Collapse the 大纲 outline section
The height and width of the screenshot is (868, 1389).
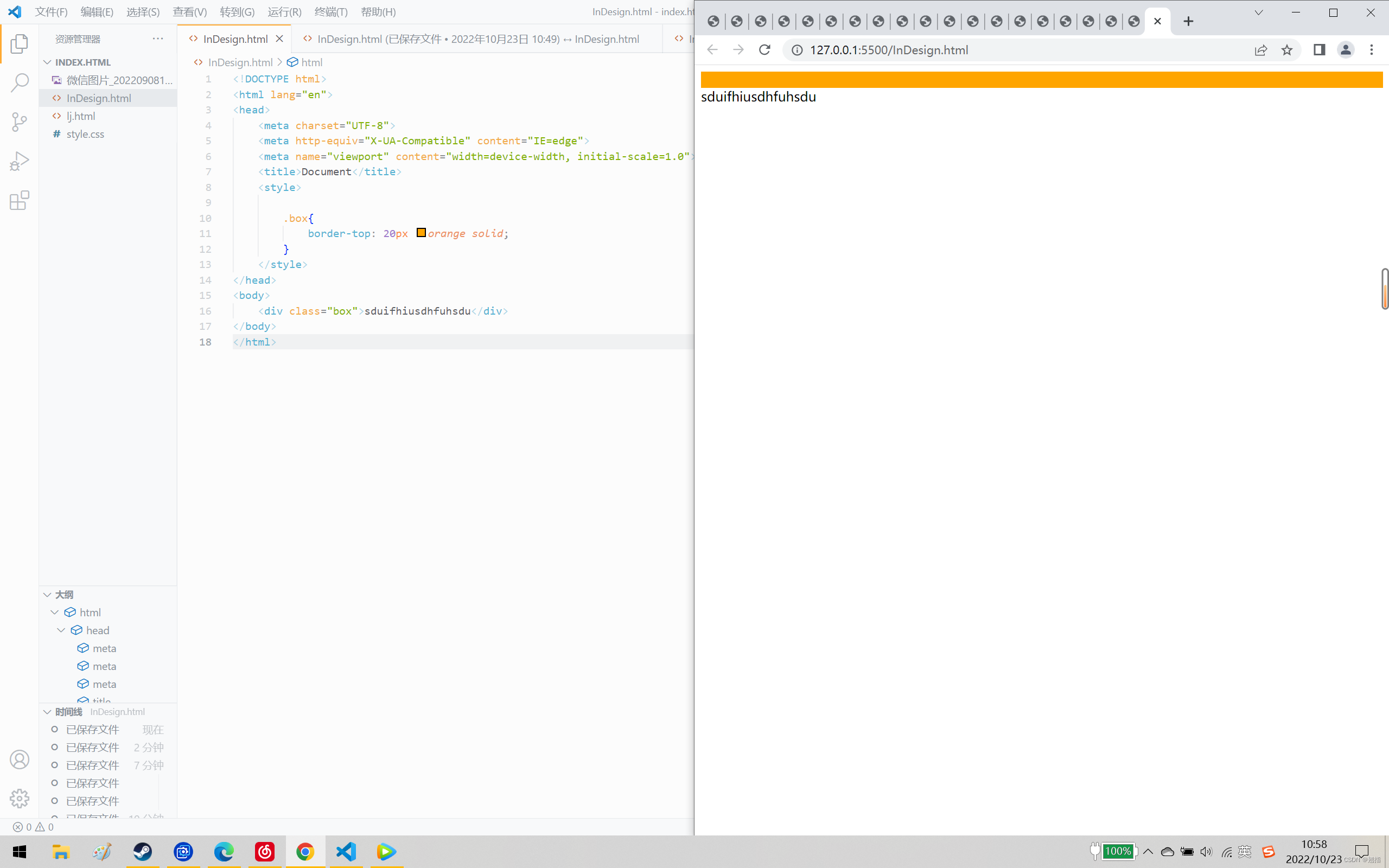(47, 594)
